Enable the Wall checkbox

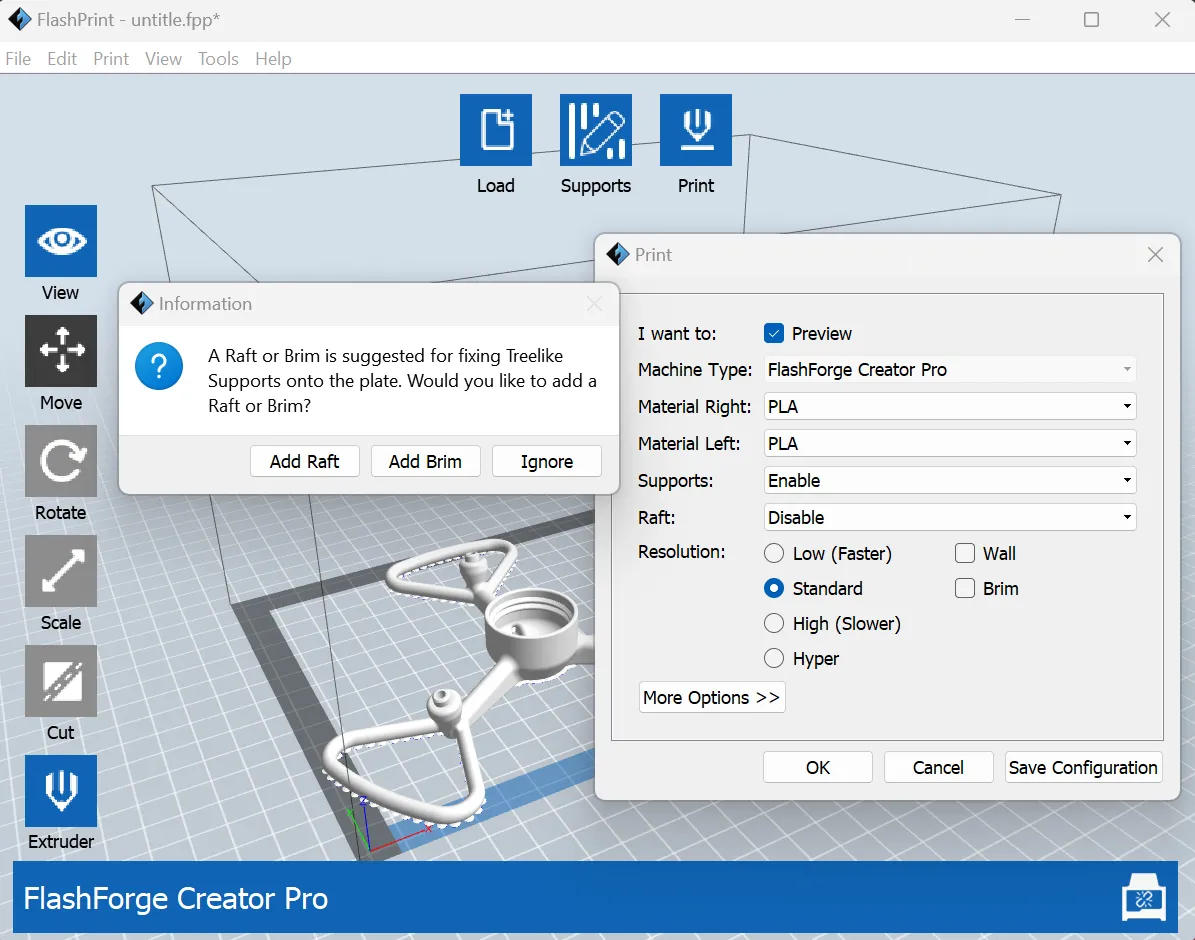(x=965, y=553)
